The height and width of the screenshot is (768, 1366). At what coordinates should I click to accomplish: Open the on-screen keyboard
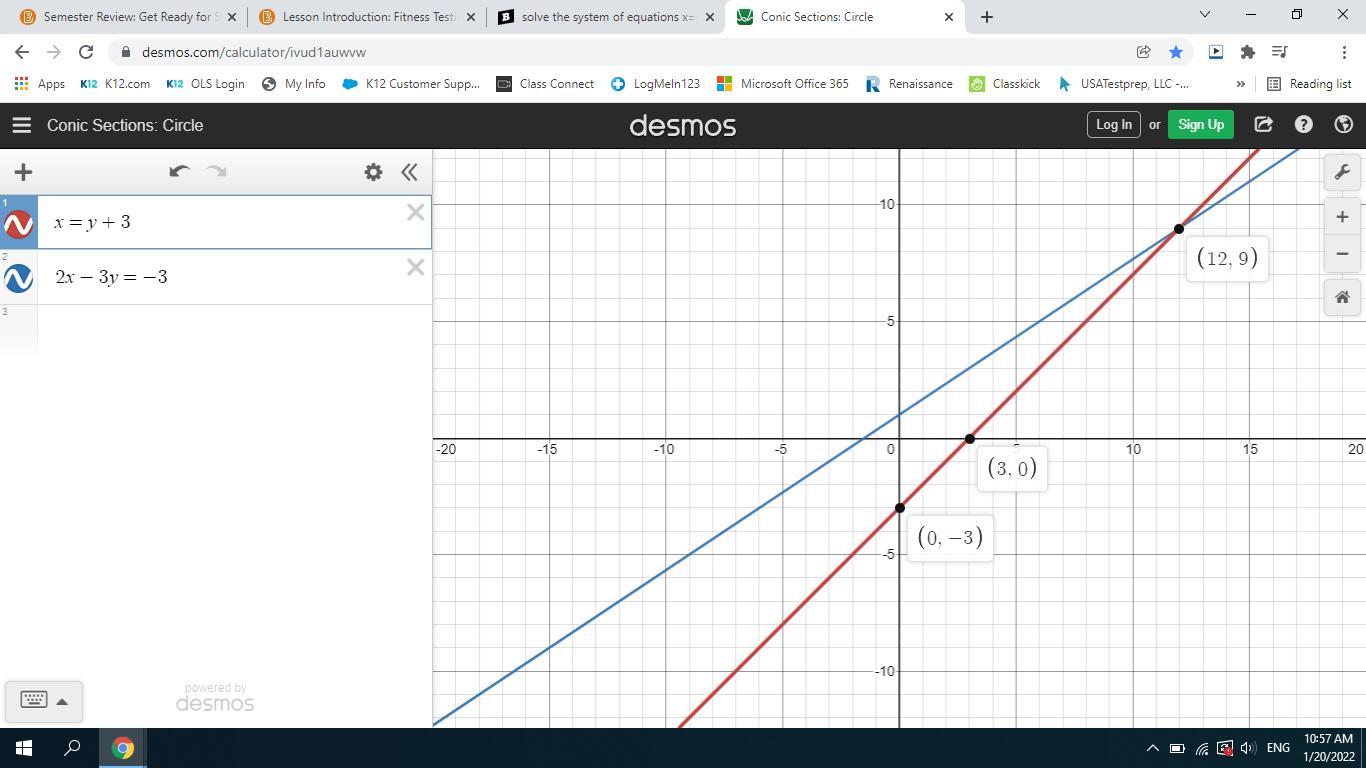[34, 700]
